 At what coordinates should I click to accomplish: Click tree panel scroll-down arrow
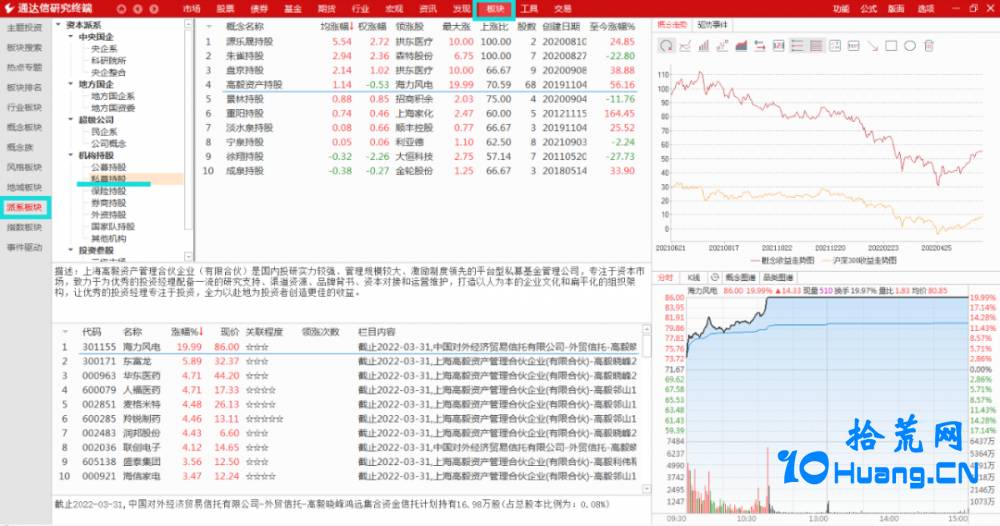tap(188, 256)
